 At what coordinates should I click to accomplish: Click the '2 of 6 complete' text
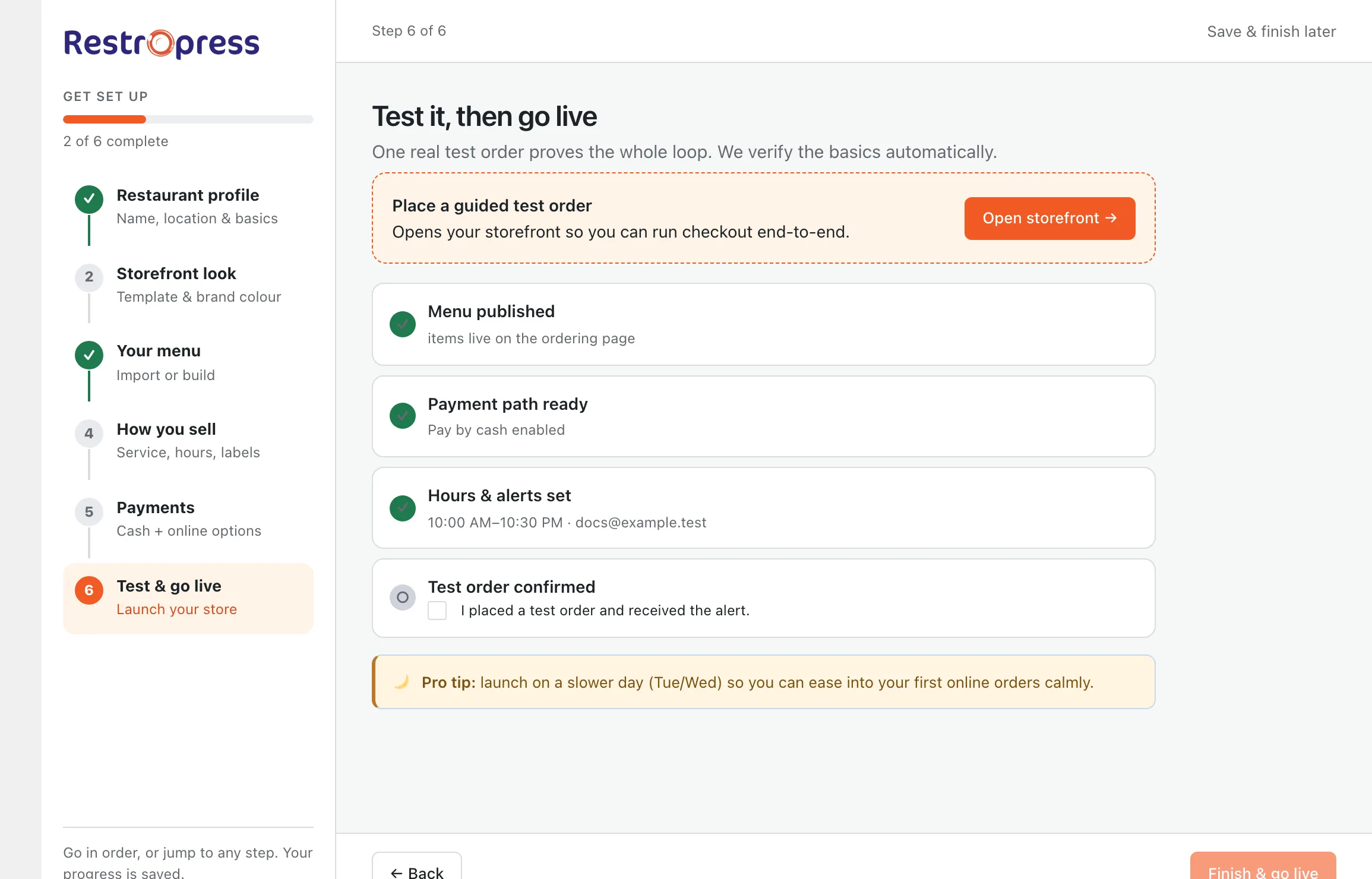click(116, 141)
